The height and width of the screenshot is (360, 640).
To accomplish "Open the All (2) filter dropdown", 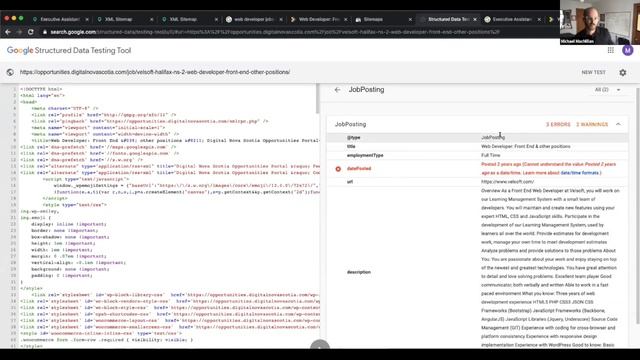I will coord(607,89).
